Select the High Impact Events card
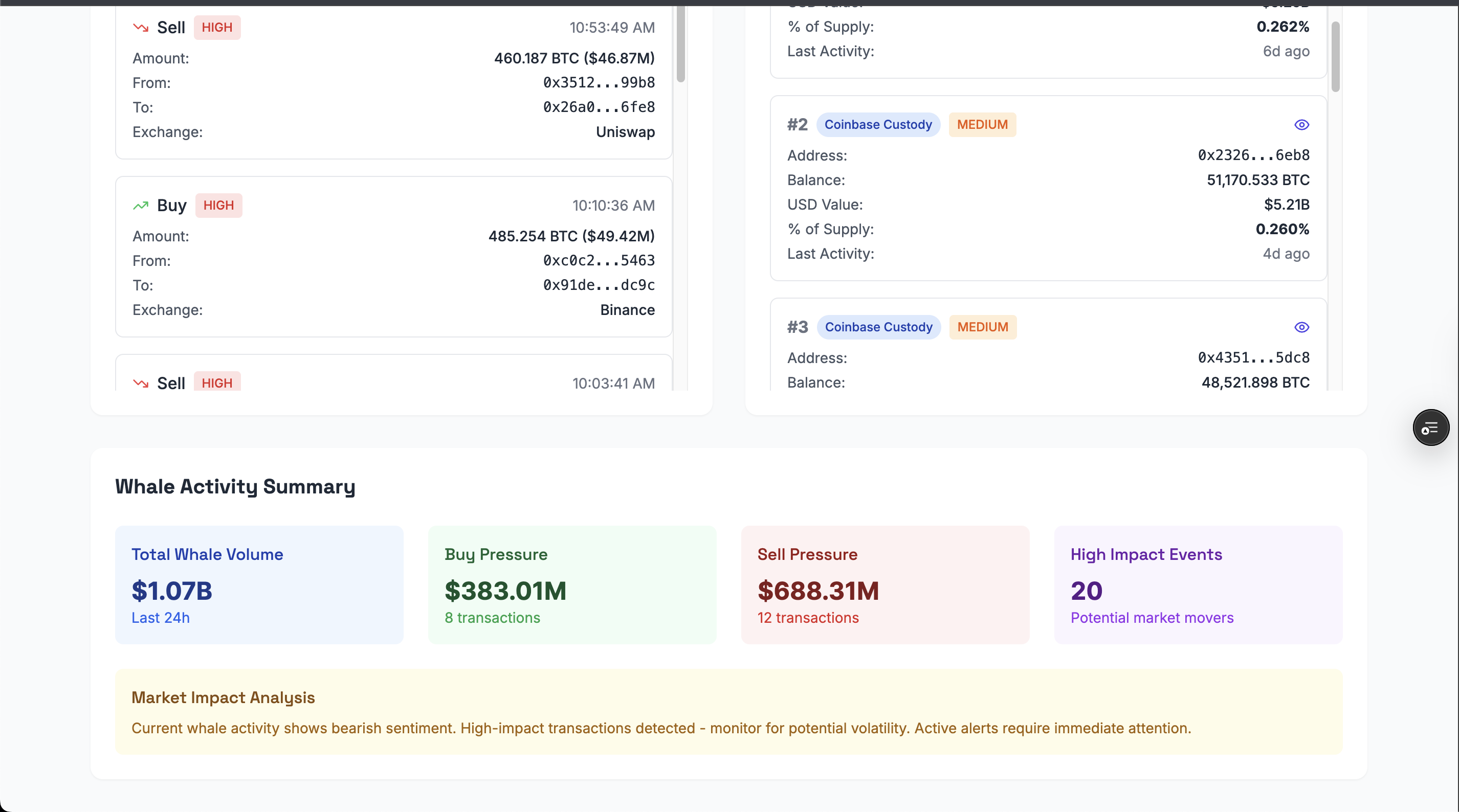The height and width of the screenshot is (812, 1459). (1198, 585)
